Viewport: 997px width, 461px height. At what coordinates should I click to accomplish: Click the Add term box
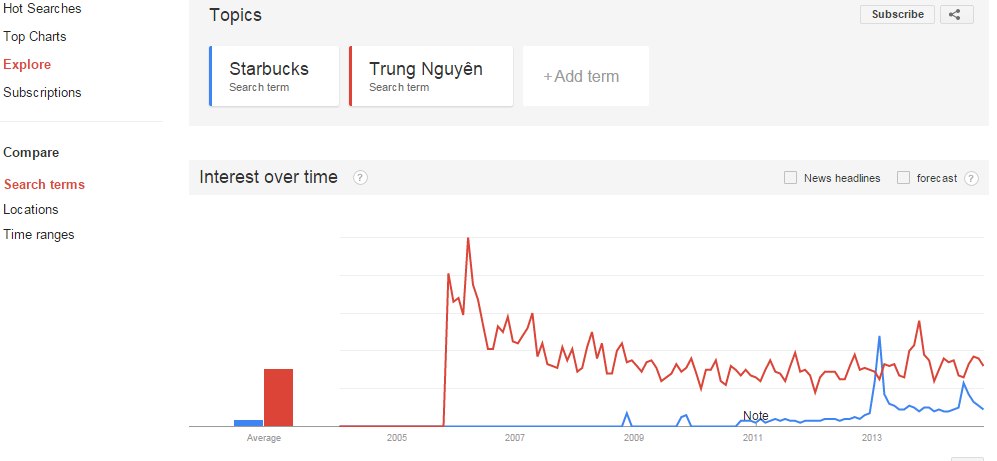pos(585,76)
